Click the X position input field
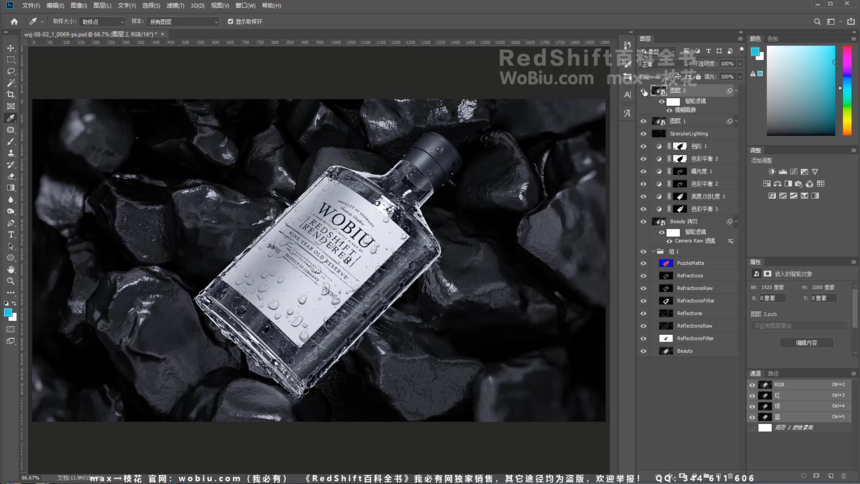860x484 pixels. coord(772,298)
